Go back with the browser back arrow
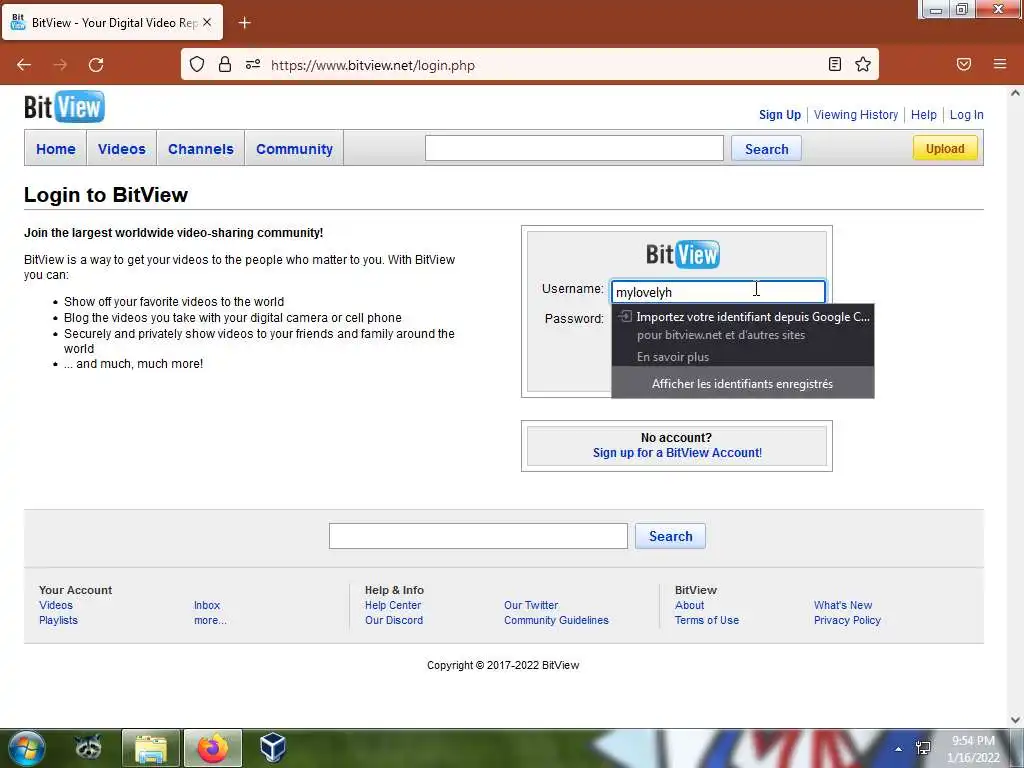Viewport: 1024px width, 768px height. click(x=24, y=65)
